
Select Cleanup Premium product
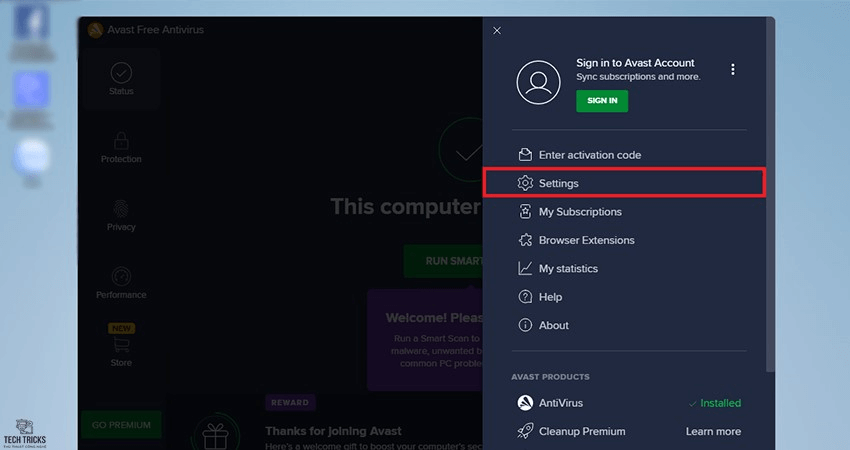point(582,432)
